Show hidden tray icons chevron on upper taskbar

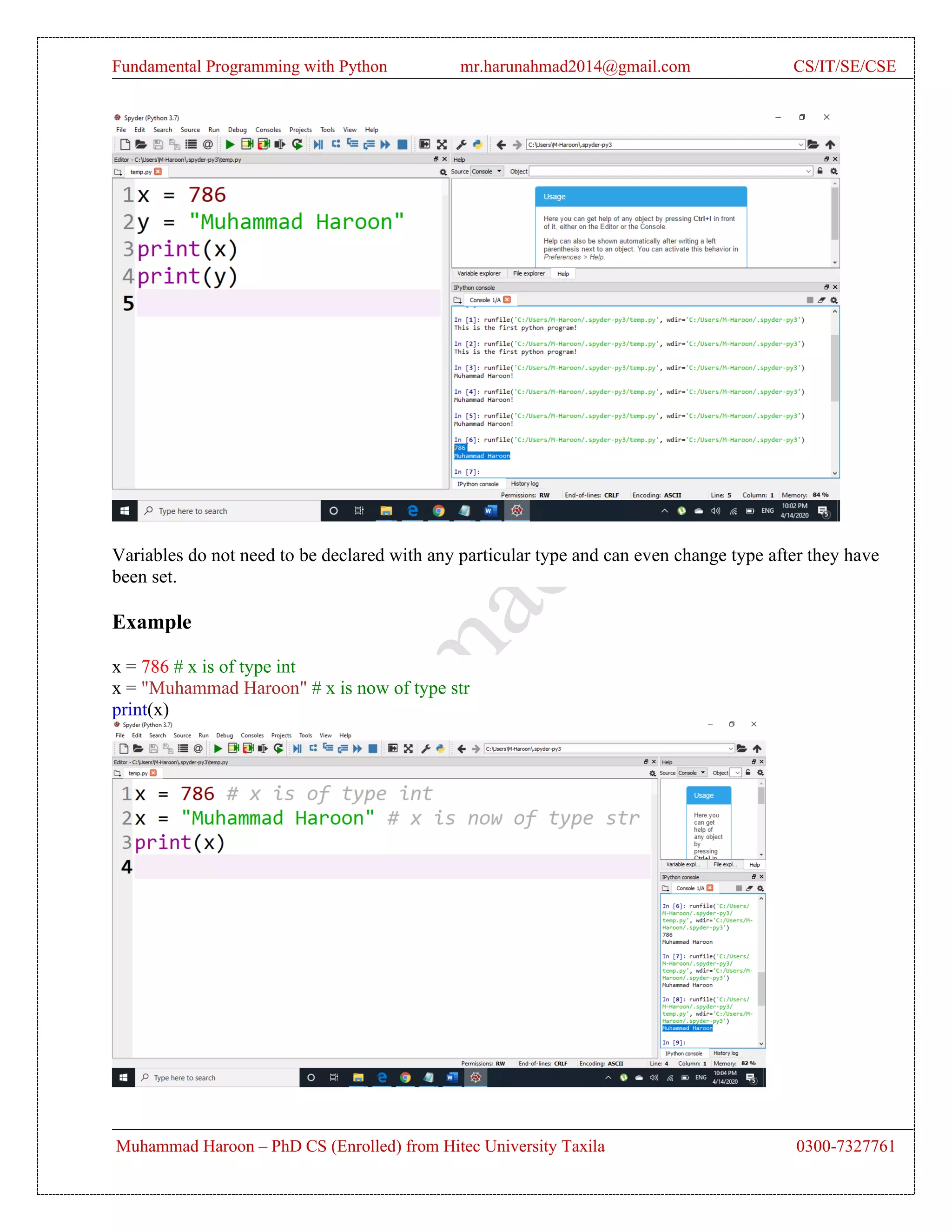pyautogui.click(x=664, y=511)
